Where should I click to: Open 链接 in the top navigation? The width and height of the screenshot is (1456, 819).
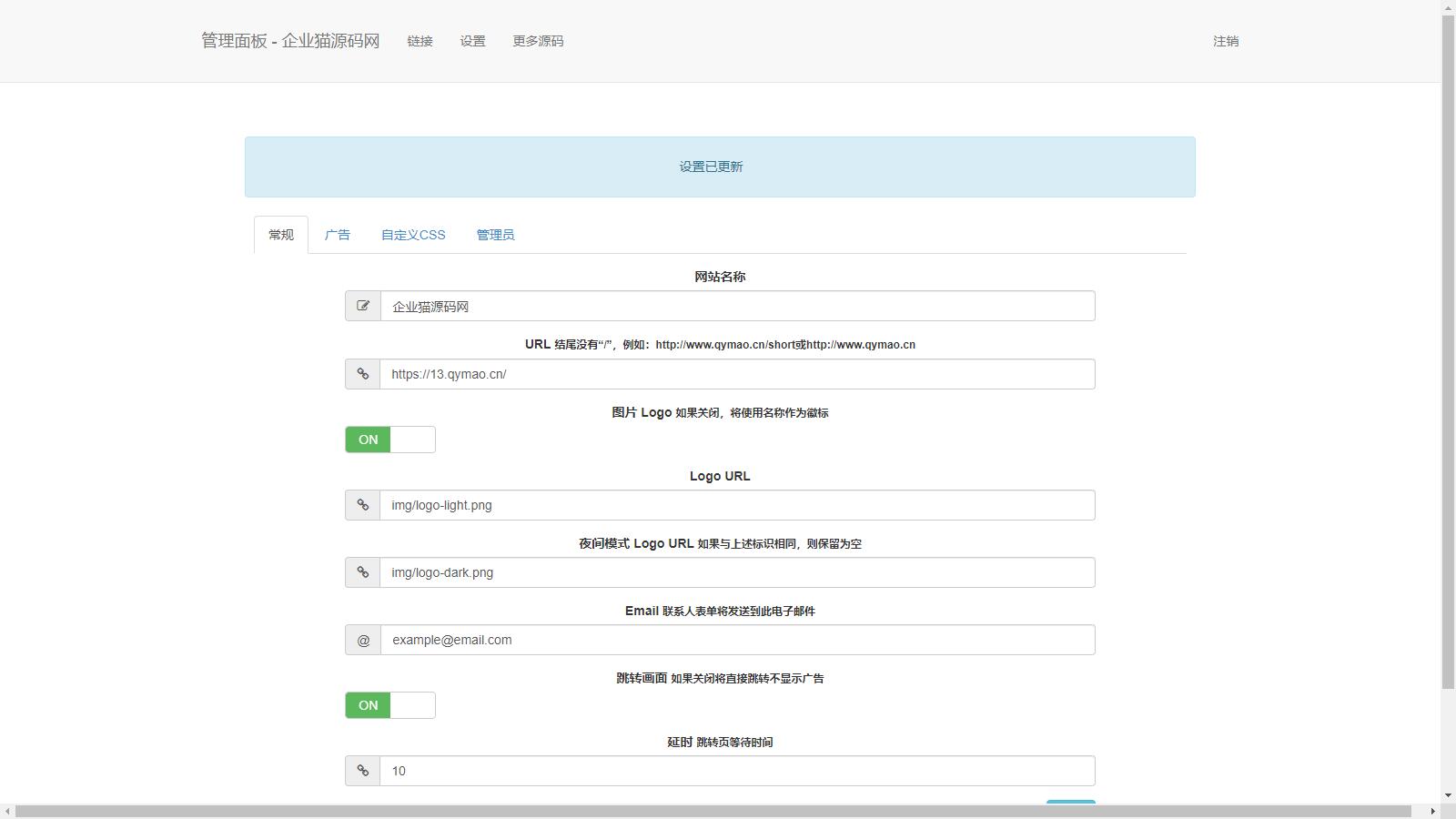tap(420, 41)
